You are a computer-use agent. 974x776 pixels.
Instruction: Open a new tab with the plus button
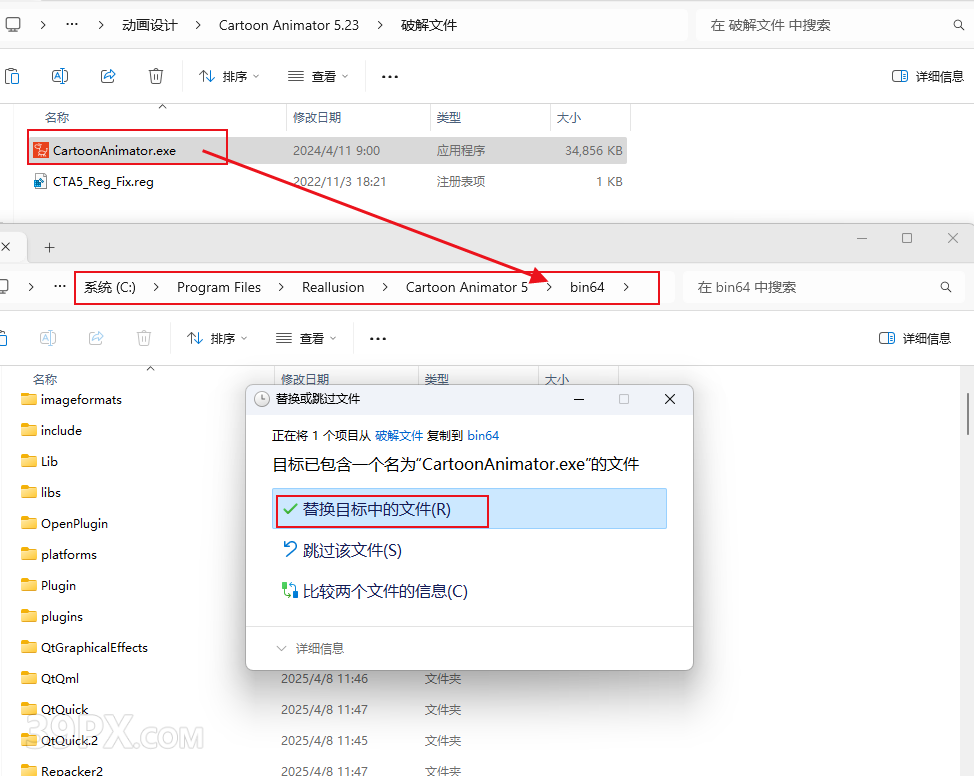49,247
